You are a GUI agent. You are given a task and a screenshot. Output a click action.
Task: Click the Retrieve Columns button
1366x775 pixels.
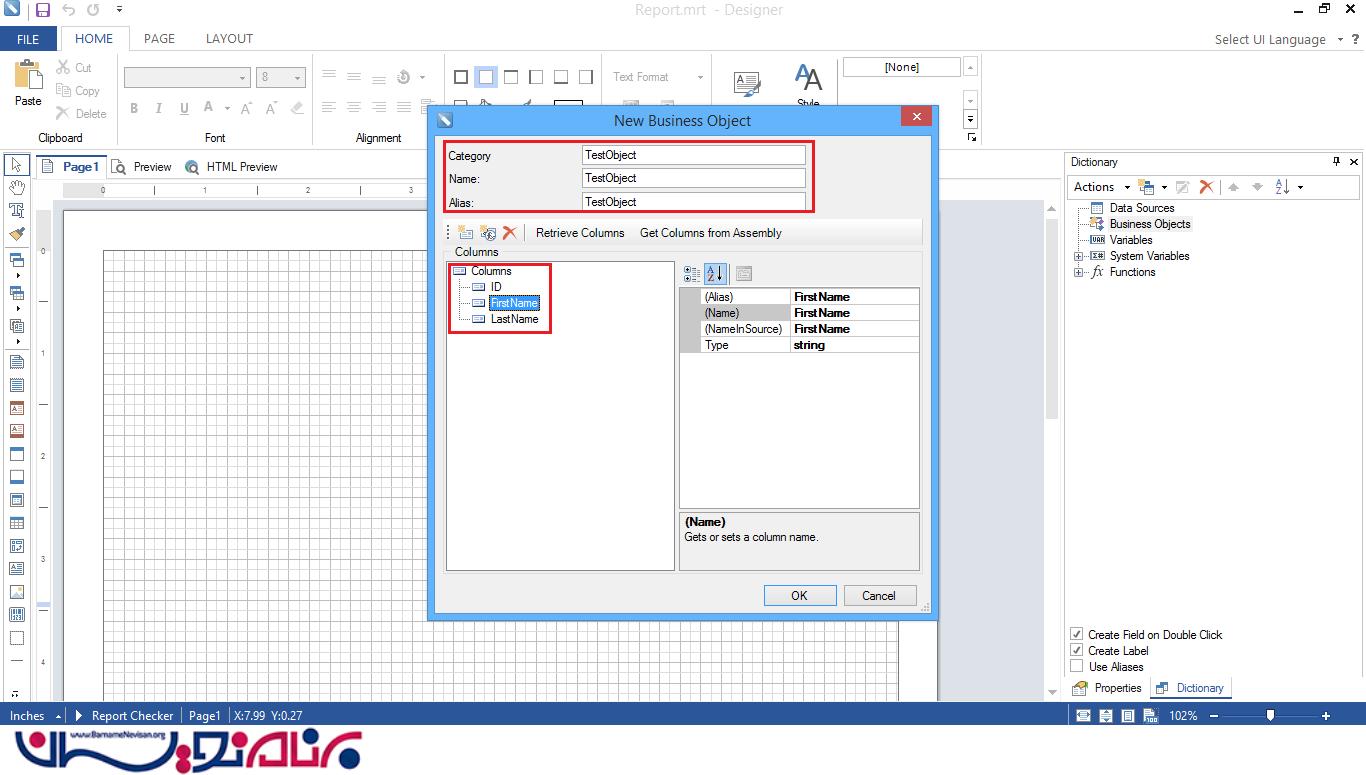[x=580, y=233]
